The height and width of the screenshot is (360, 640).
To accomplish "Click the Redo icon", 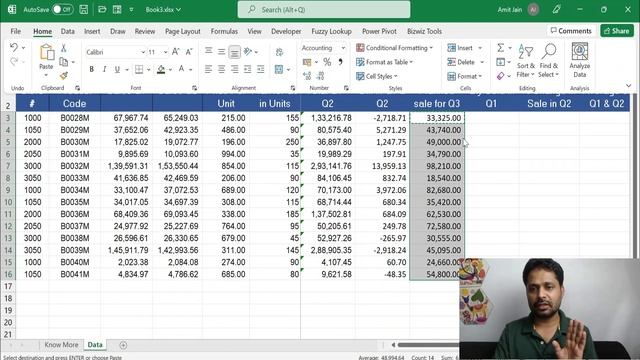I will point(13,62).
